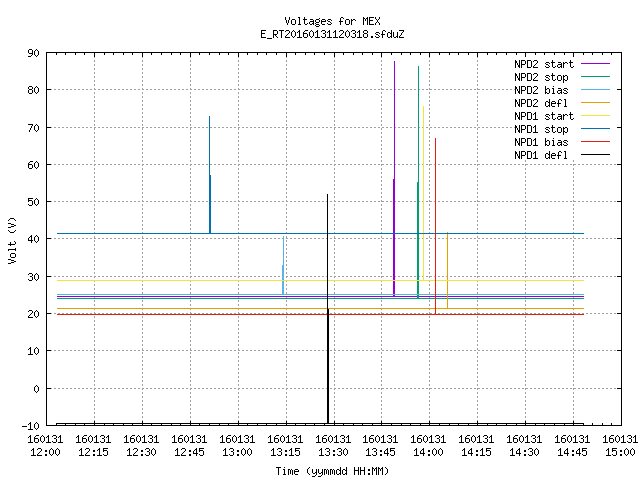The image size is (640, 480).
Task: Click the 'NPD2 defl' legend label
Action: click(x=541, y=103)
